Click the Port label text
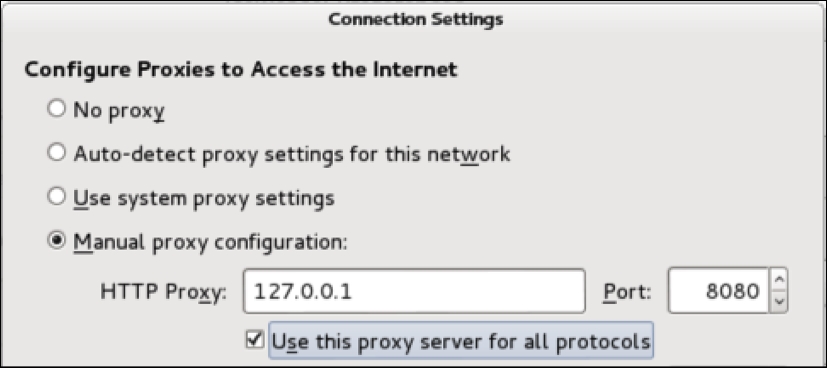The height and width of the screenshot is (368, 827). (627, 292)
